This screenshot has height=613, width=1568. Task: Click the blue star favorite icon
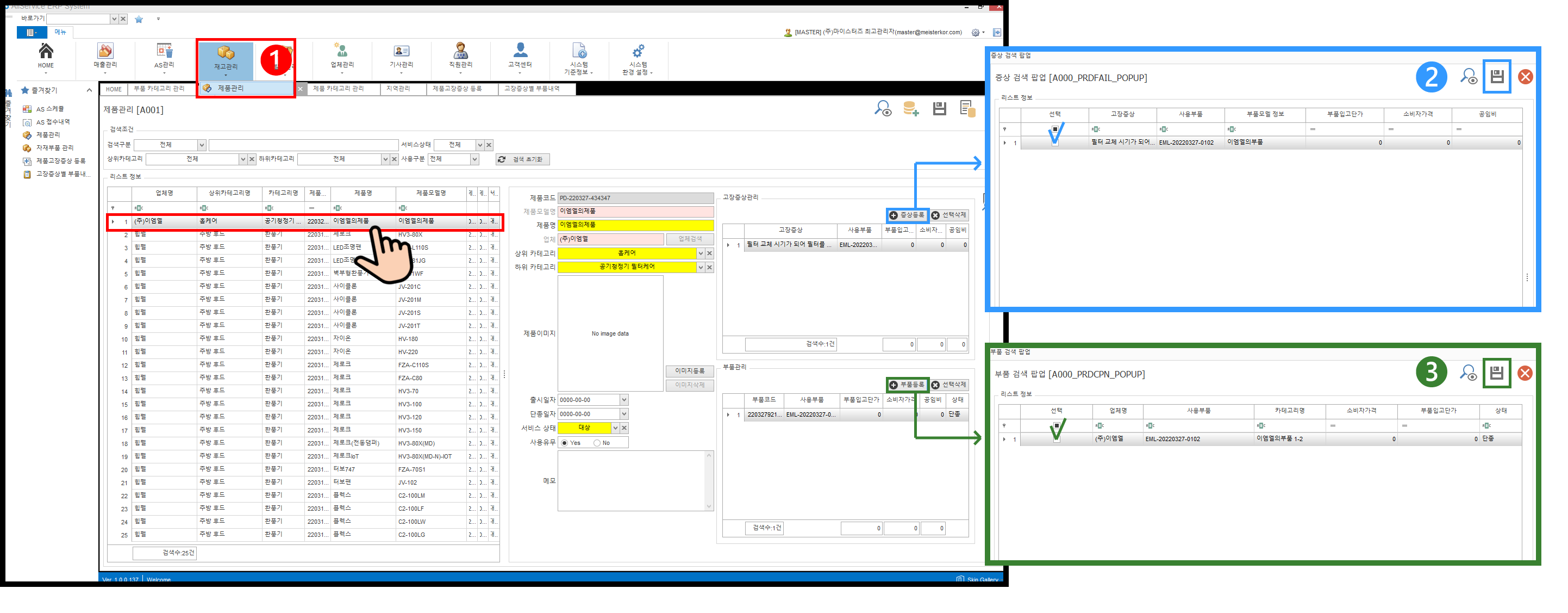139,19
